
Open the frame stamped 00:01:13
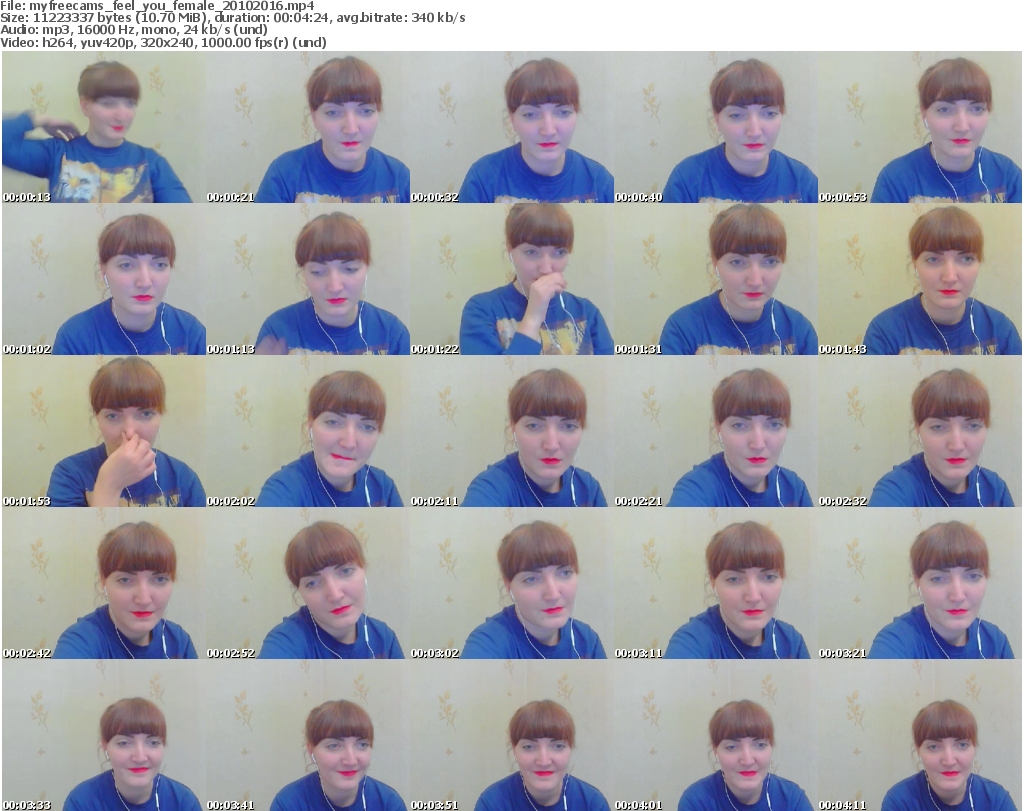click(x=308, y=279)
